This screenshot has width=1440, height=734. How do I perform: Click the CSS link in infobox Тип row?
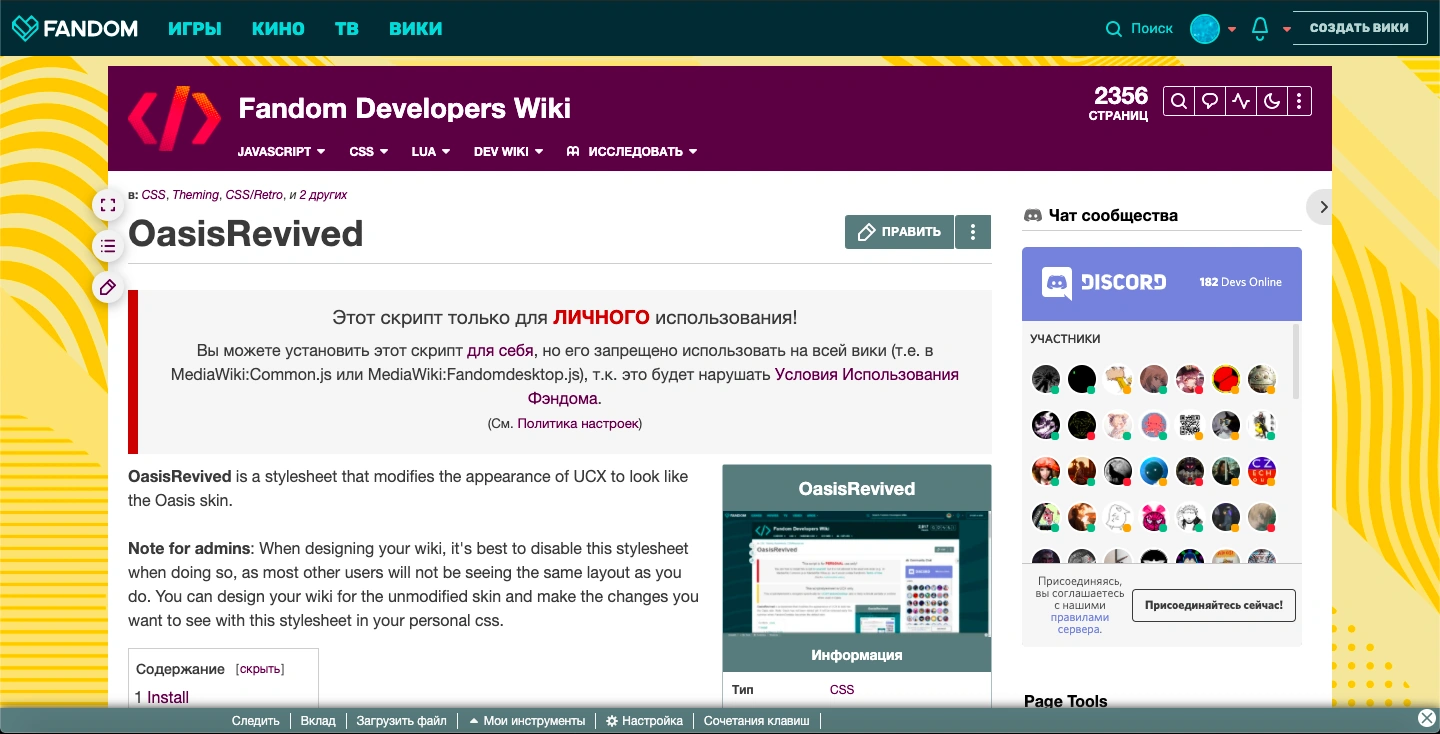coord(842,690)
